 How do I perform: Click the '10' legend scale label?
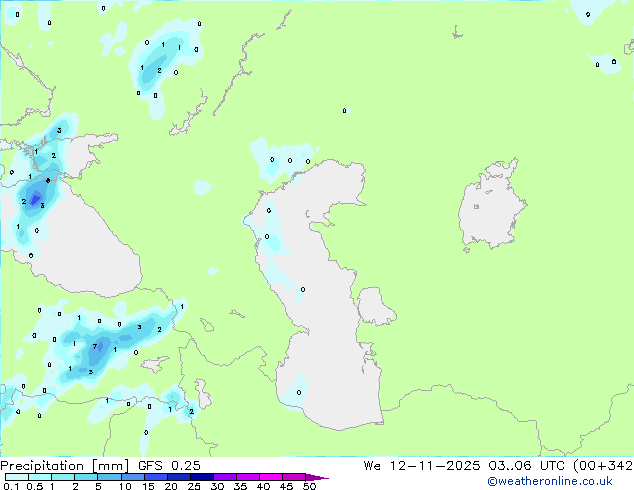125,486
